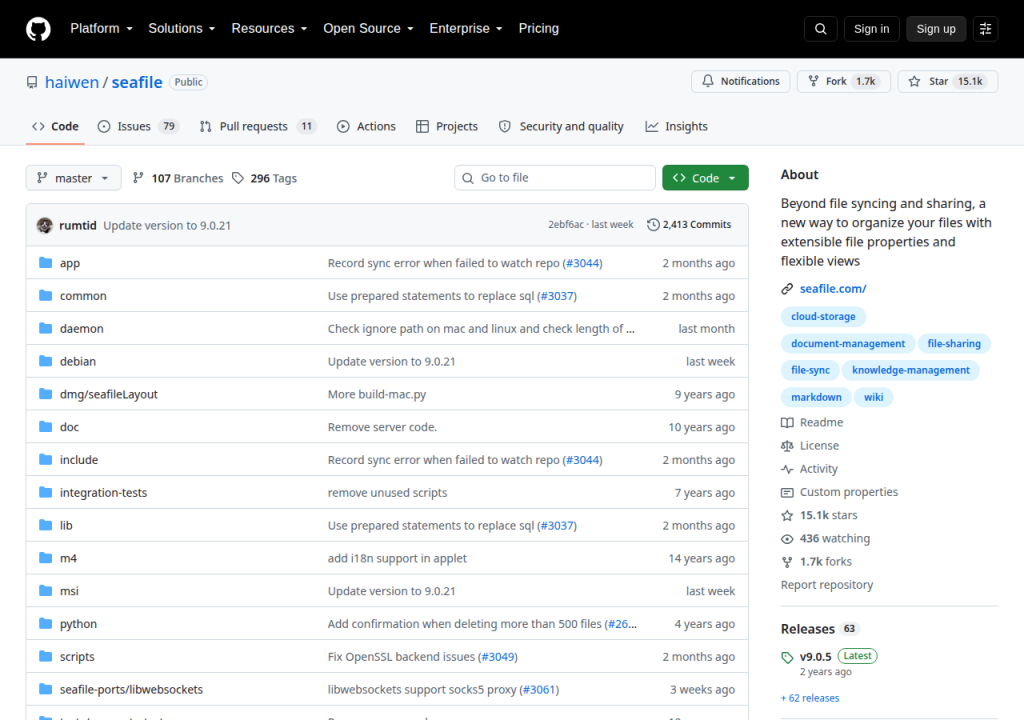Click the tag icon next to v9.0.5

pos(787,657)
